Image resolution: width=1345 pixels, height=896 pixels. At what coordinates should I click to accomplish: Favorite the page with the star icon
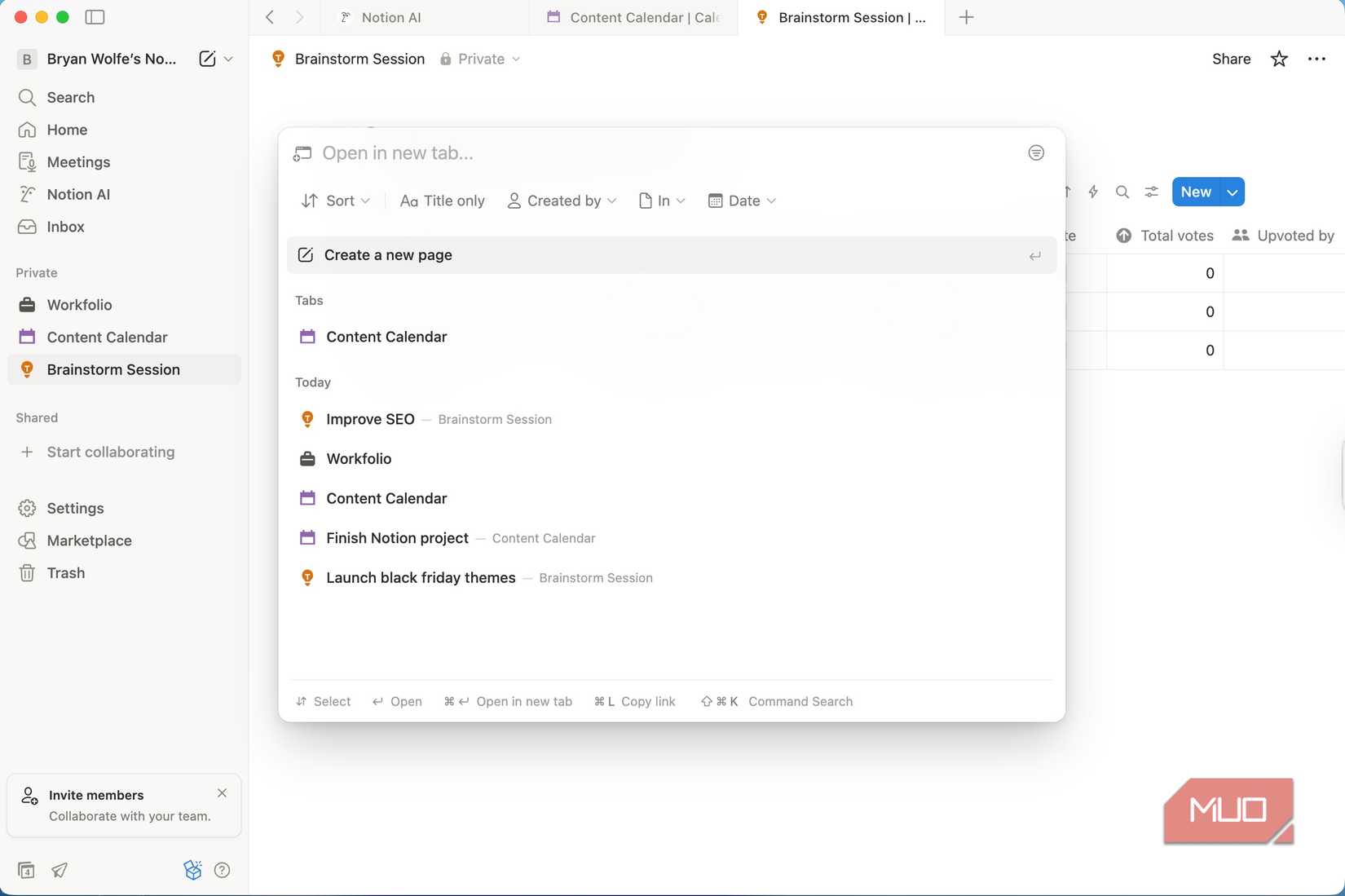(x=1279, y=59)
